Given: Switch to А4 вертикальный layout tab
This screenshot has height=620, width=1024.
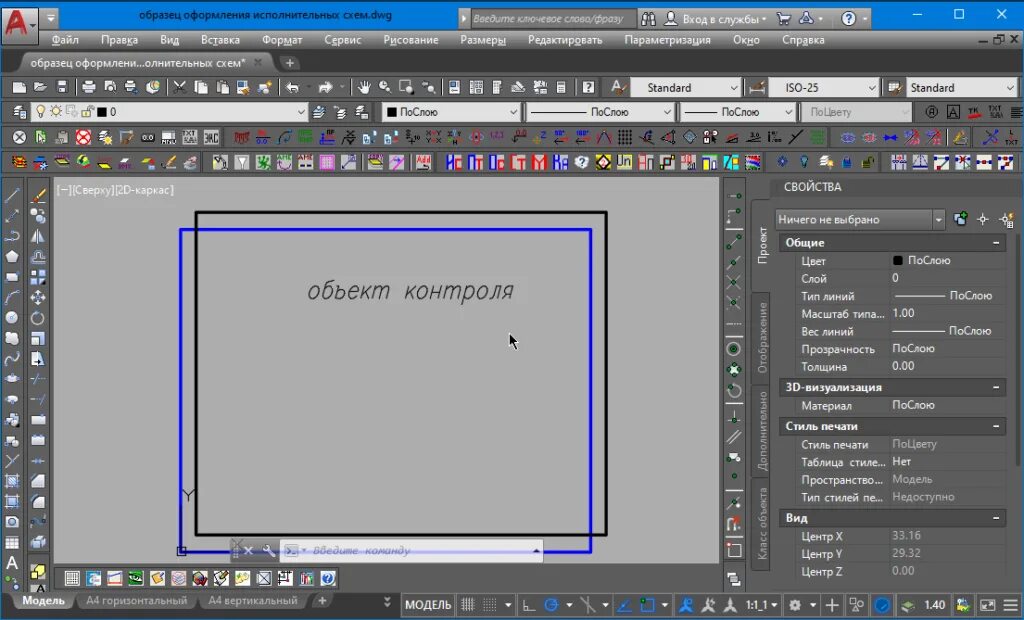Looking at the screenshot, I should [x=253, y=600].
